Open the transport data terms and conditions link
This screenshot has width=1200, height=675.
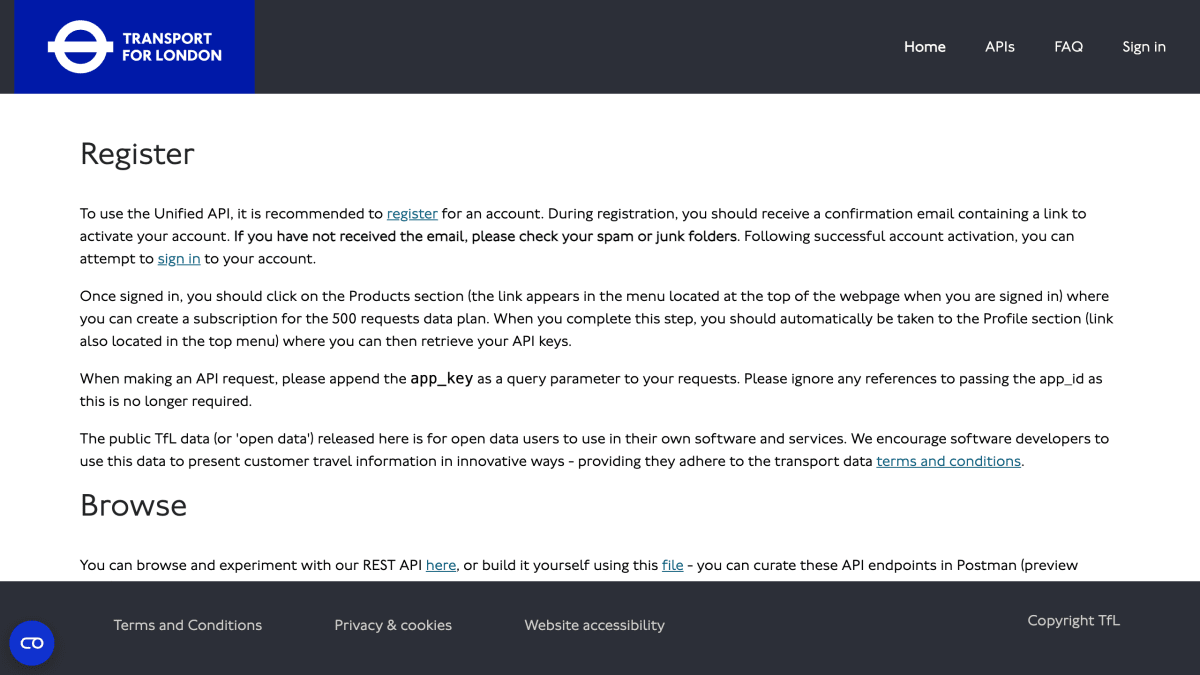[949, 462]
